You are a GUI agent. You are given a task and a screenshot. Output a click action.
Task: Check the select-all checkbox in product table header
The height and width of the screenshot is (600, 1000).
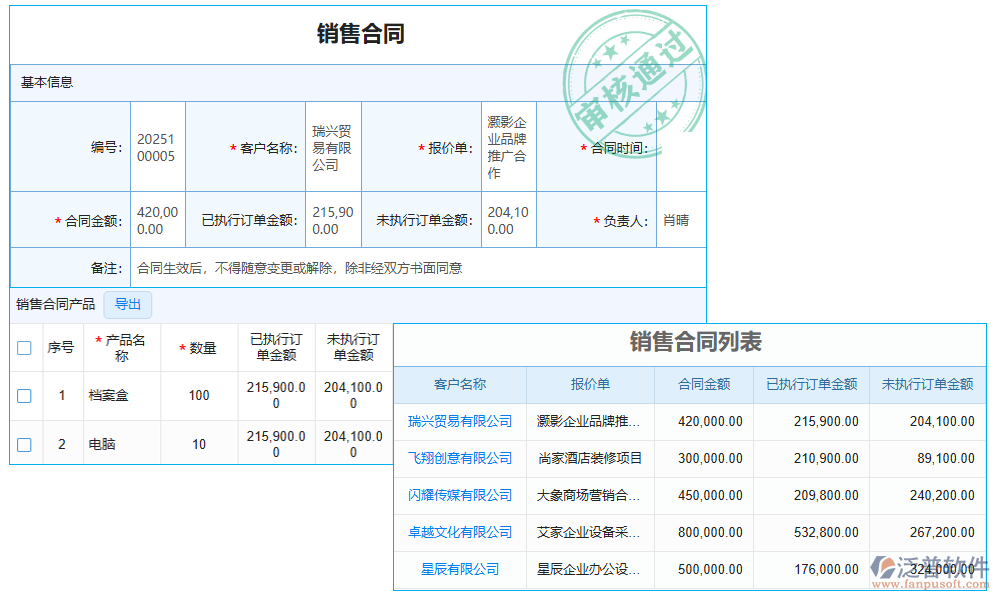[24, 348]
